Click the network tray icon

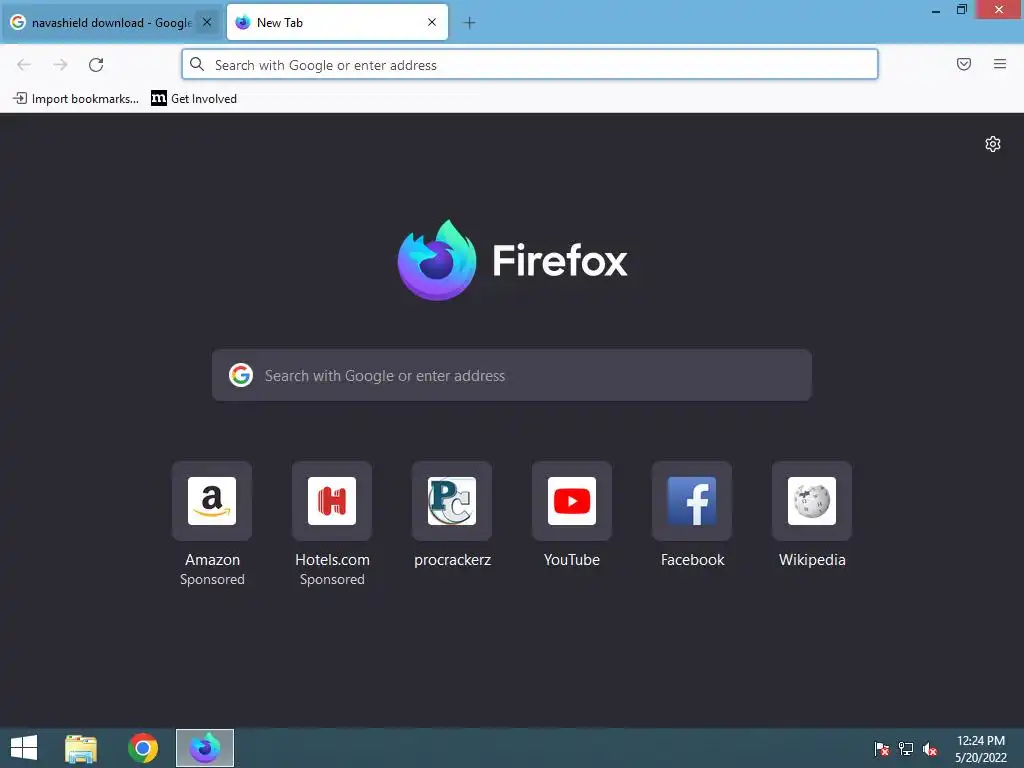tap(906, 748)
